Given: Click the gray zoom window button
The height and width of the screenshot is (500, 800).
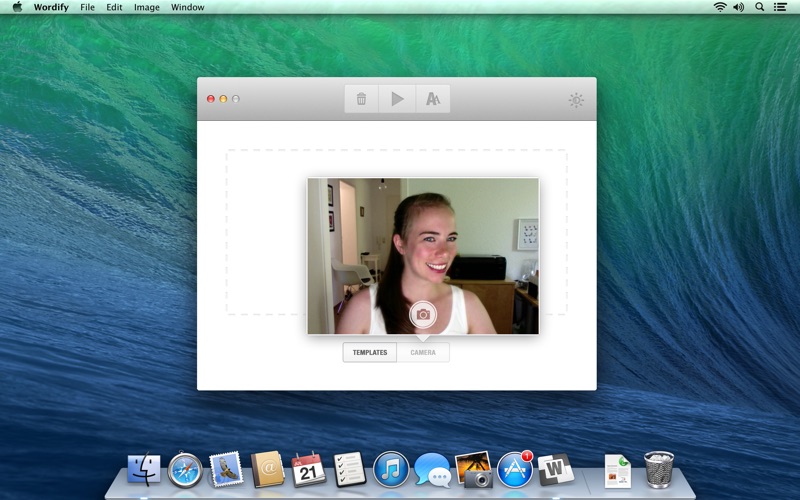Looking at the screenshot, I should click(x=236, y=99).
